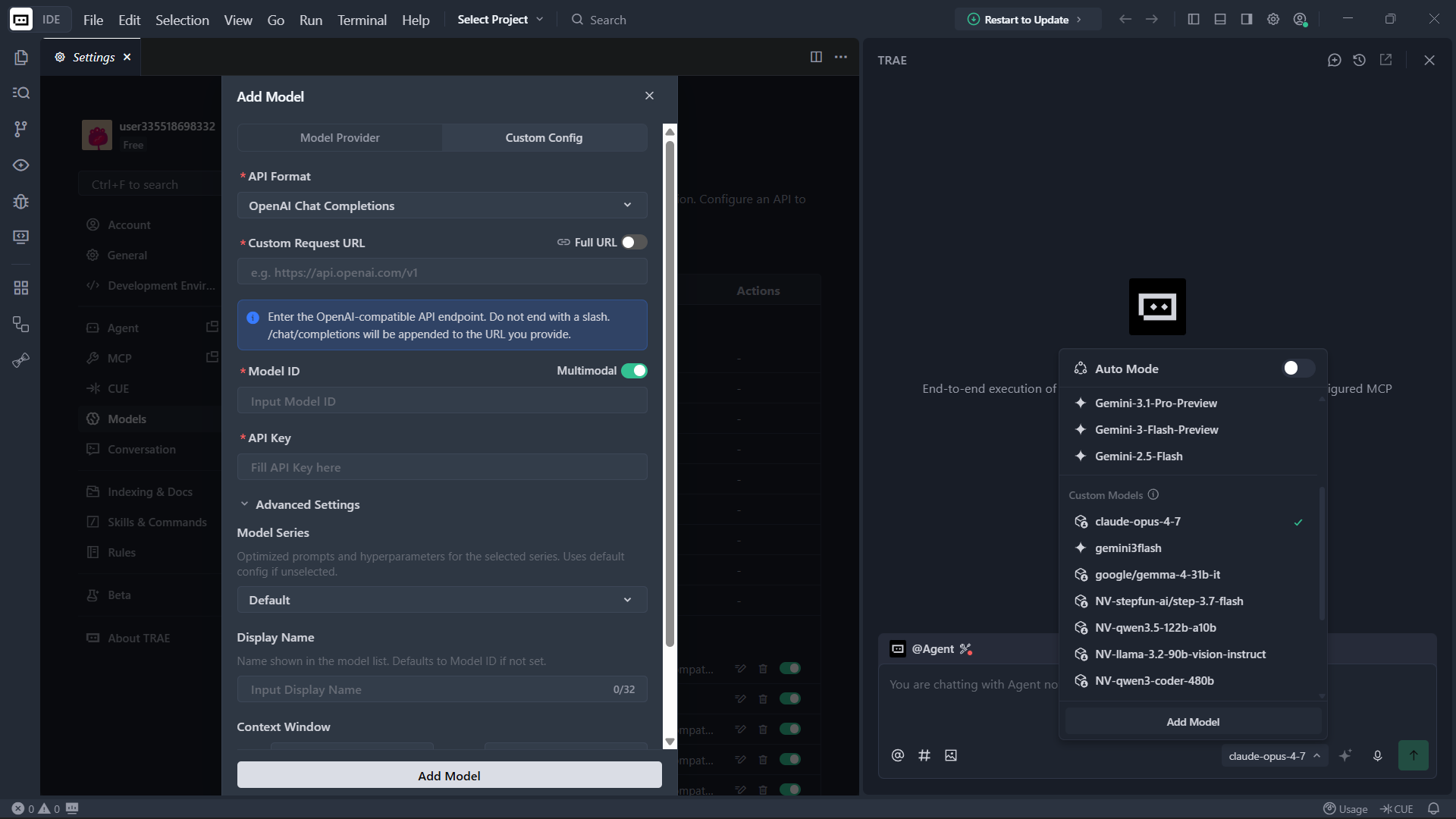Image resolution: width=1456 pixels, height=819 pixels.
Task: Start a new chat in TRAE panel
Action: point(1335,60)
